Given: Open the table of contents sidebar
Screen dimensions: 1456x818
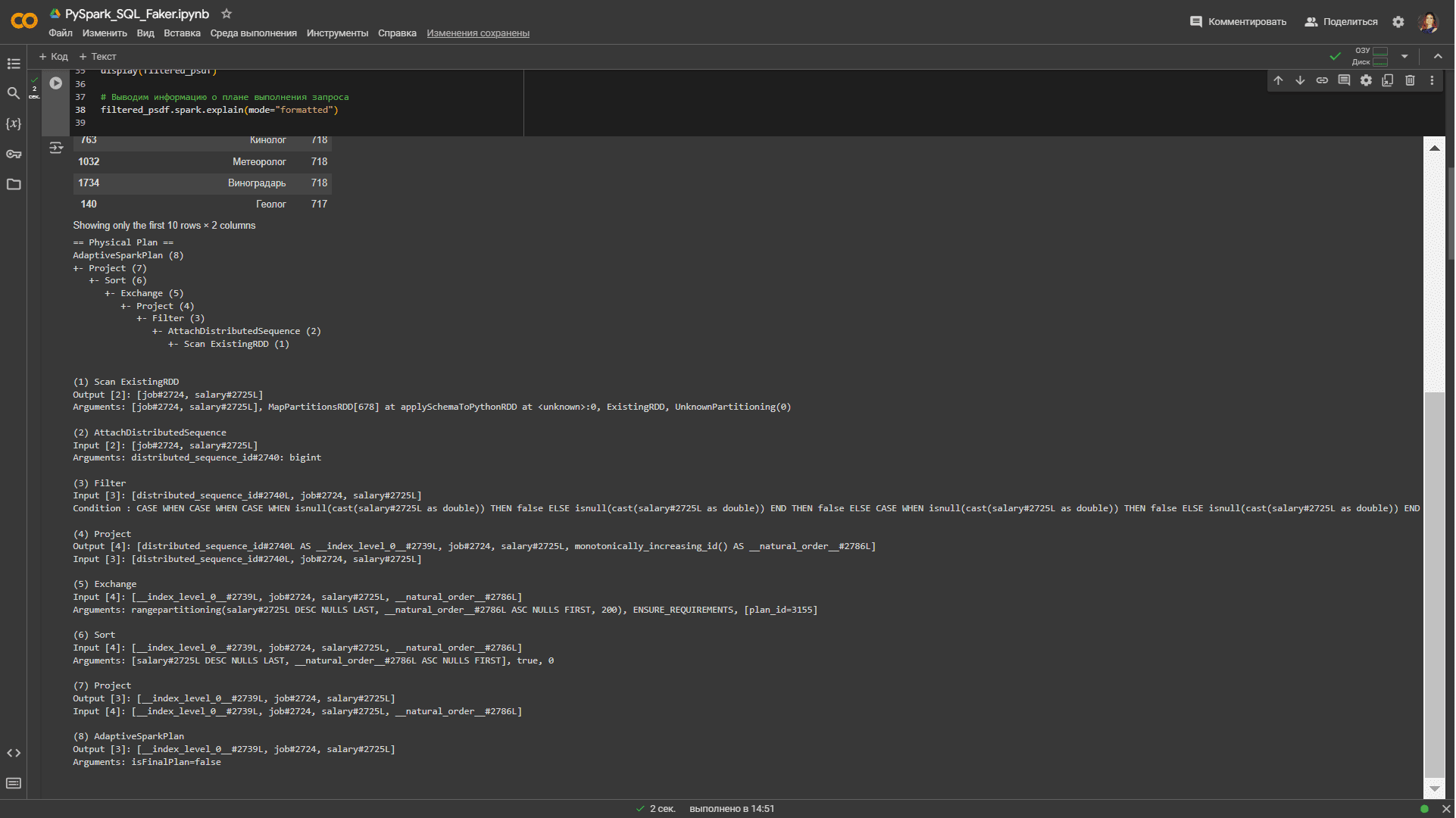Looking at the screenshot, I should click(x=14, y=64).
